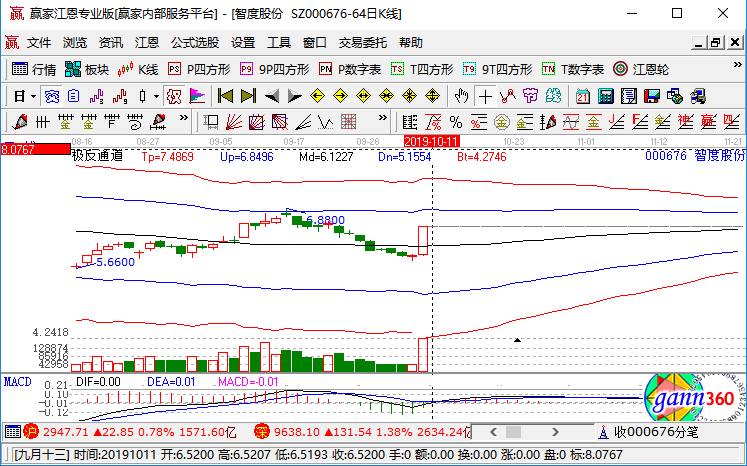
Task: Click the purple 节 icon
Action: (531, 96)
